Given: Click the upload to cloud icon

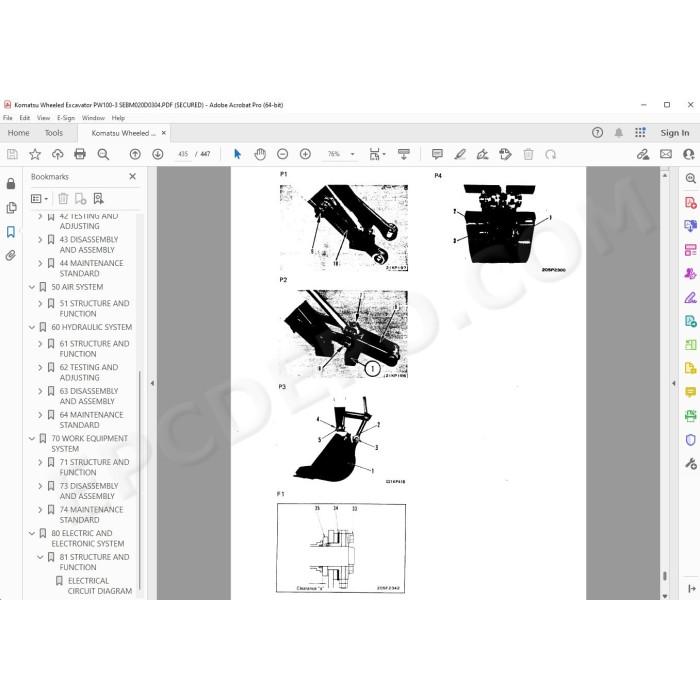Looking at the screenshot, I should (x=58, y=154).
